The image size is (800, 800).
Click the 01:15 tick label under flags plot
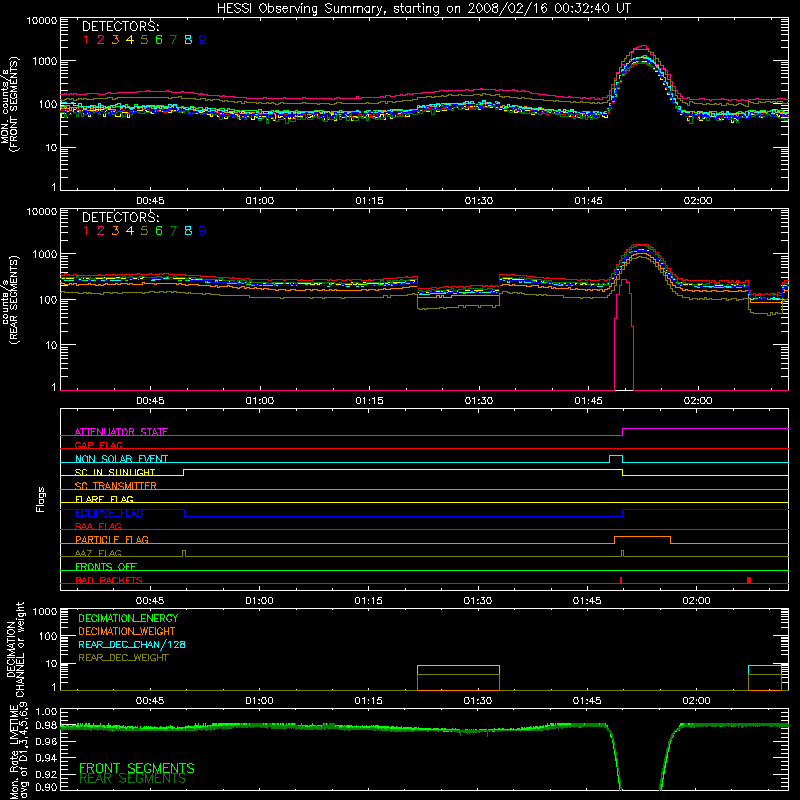coord(368,601)
